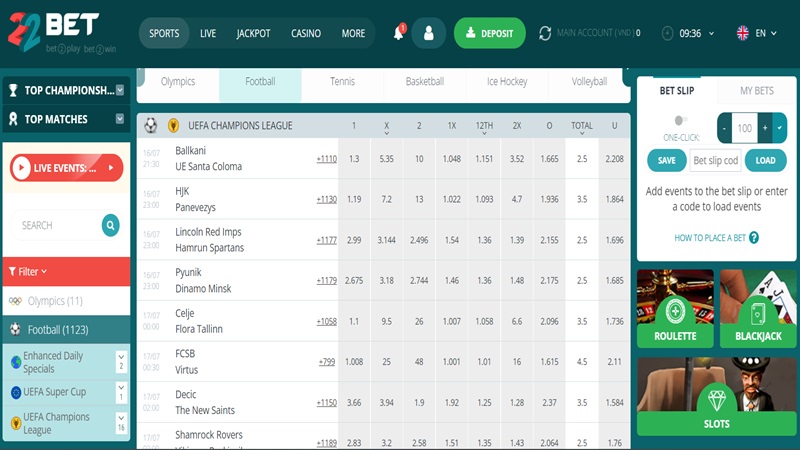Screen dimensions: 800x450
Task: Decrease the bet amount with minus
Action: (724, 128)
